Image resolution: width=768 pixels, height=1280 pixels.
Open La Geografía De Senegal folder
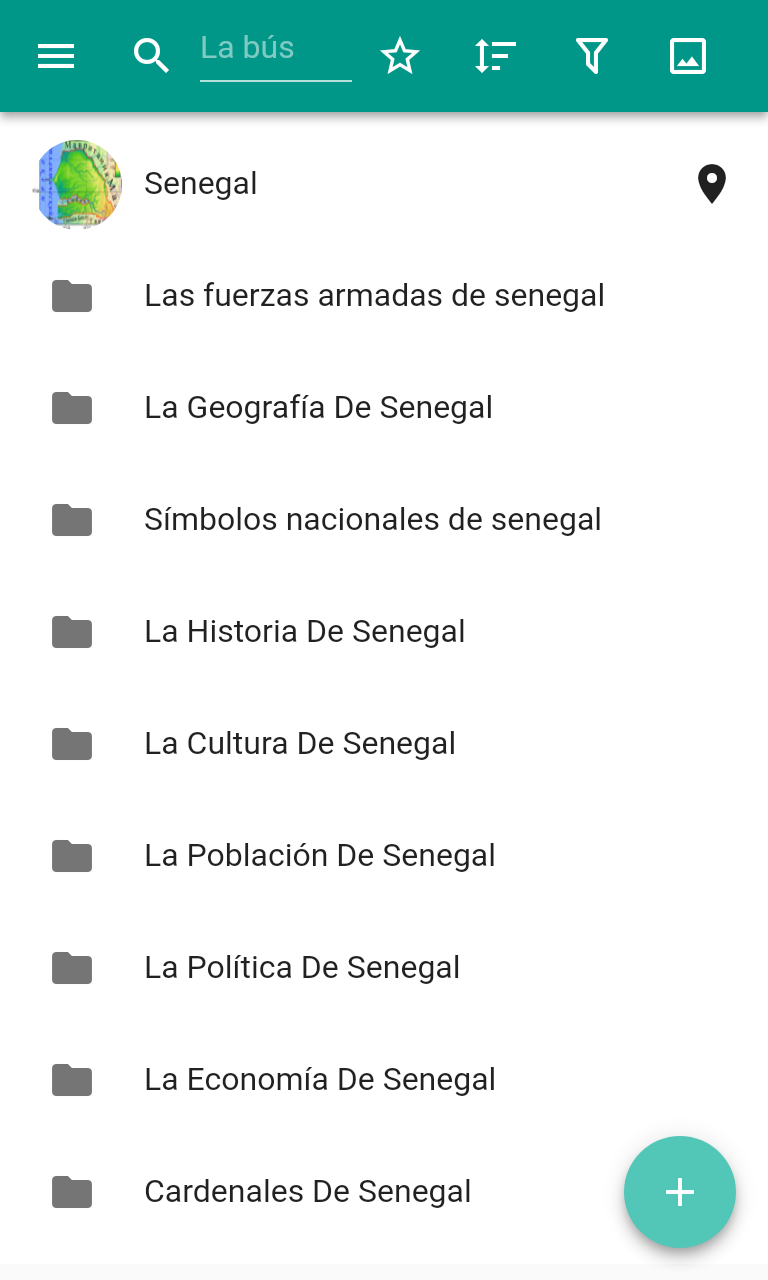coord(384,408)
